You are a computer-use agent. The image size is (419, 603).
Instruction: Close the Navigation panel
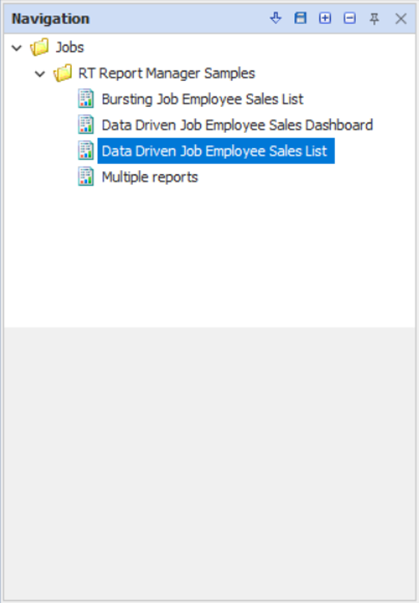pyautogui.click(x=401, y=18)
